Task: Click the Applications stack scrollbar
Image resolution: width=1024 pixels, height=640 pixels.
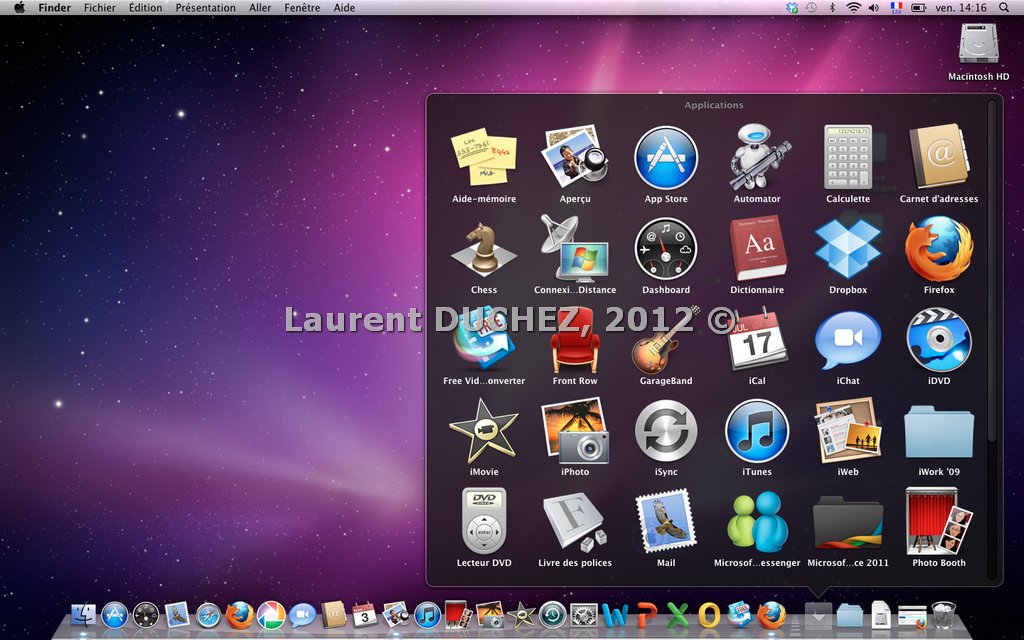Action: point(993,271)
